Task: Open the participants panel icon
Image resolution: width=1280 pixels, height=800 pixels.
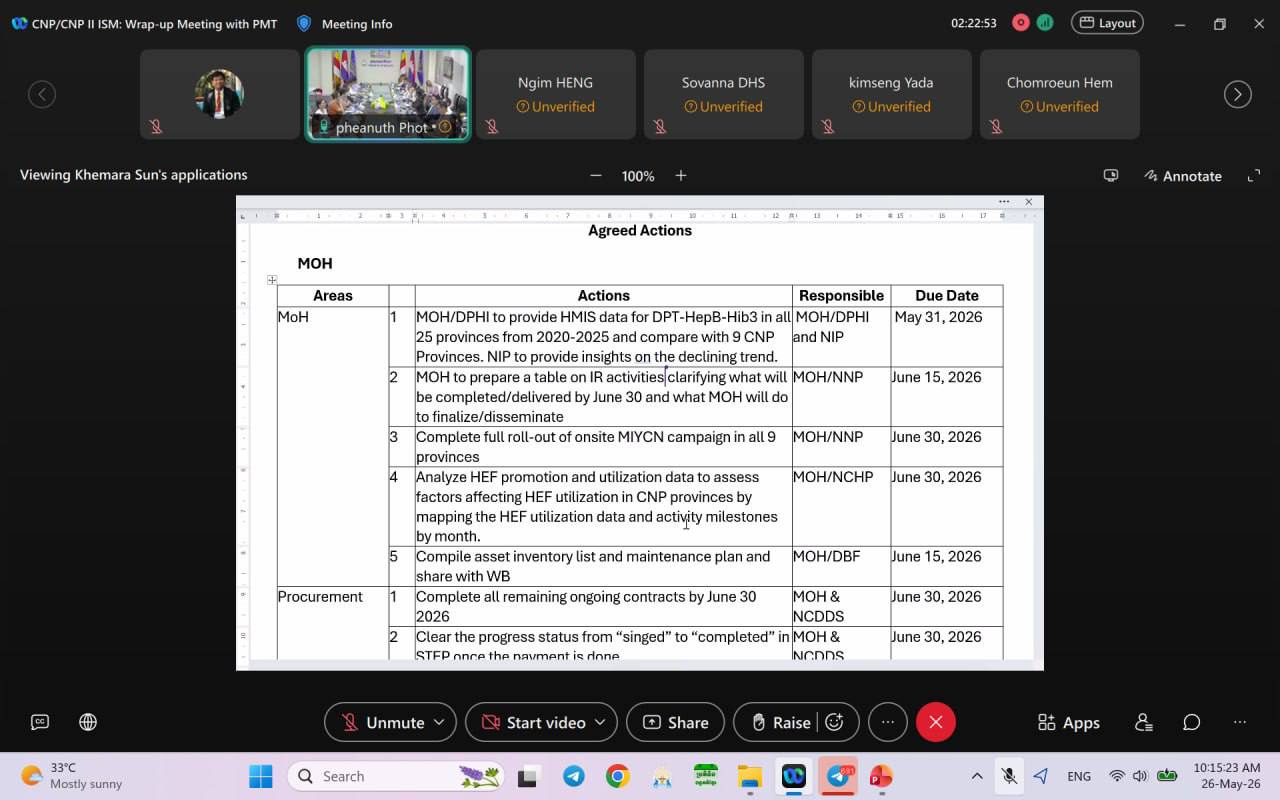Action: (1143, 722)
